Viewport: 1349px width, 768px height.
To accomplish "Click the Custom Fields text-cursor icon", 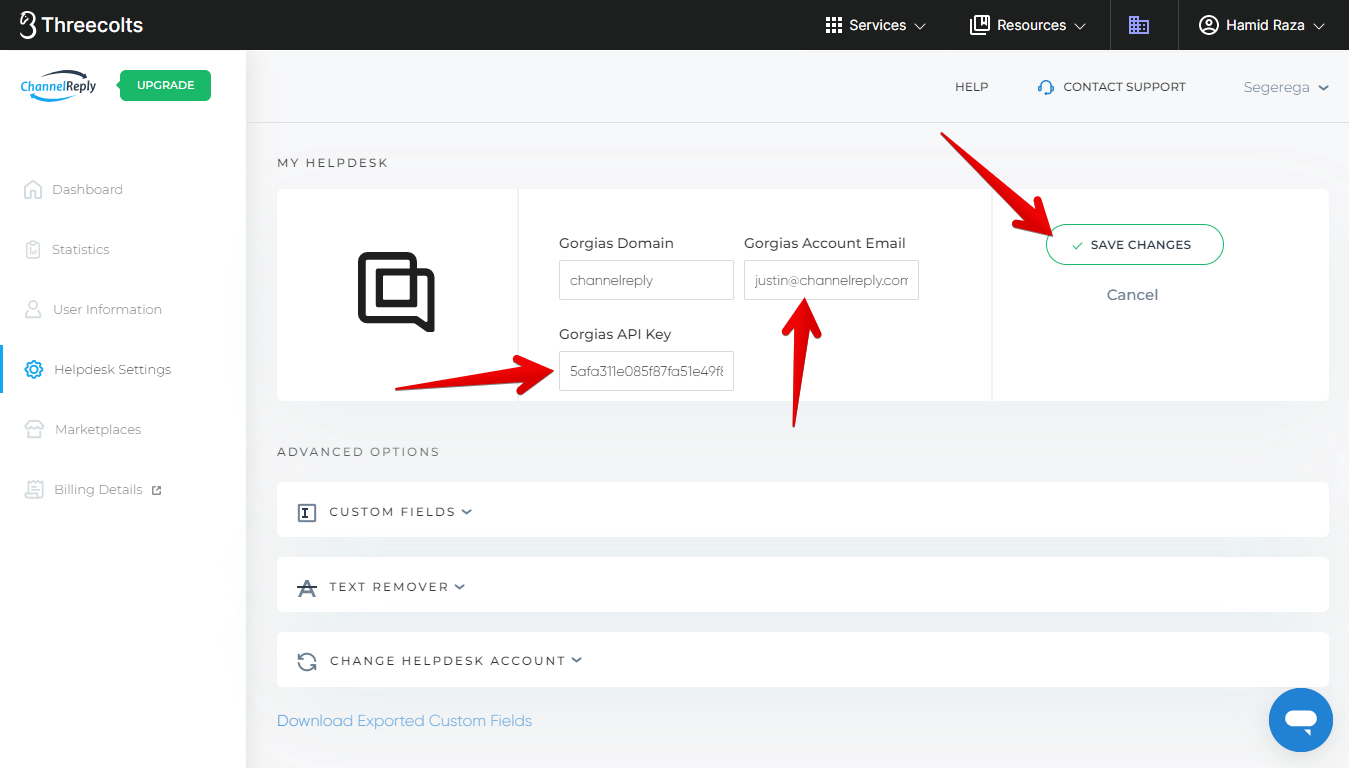I will tap(307, 513).
